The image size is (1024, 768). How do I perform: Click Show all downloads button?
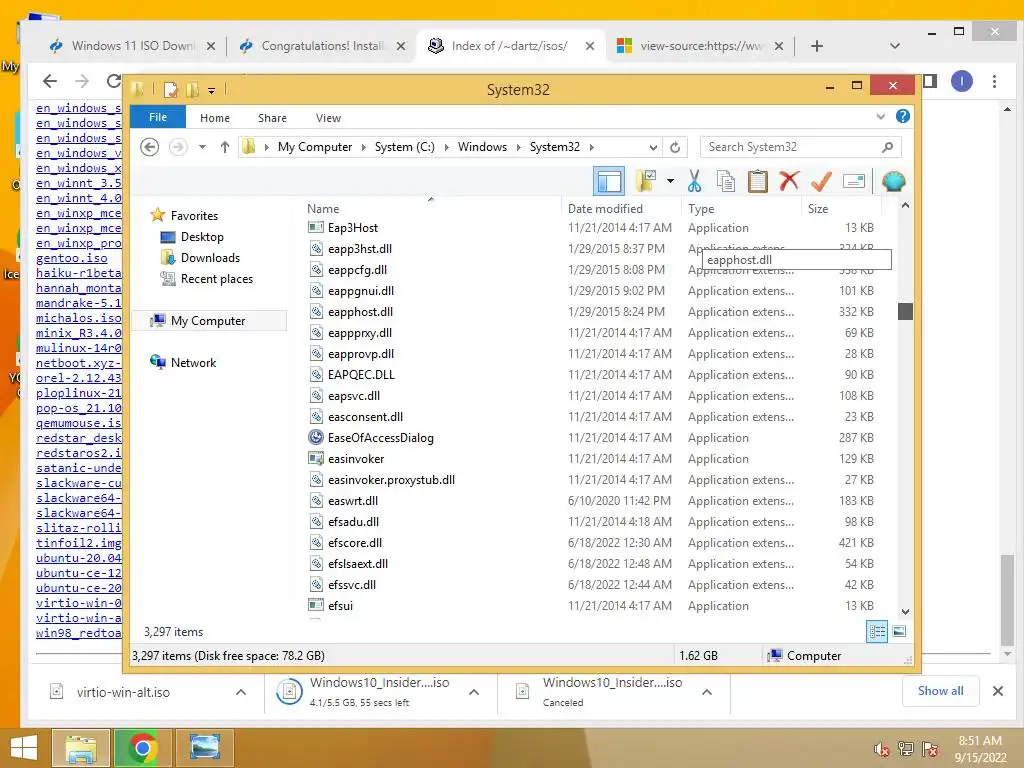pyautogui.click(x=940, y=691)
